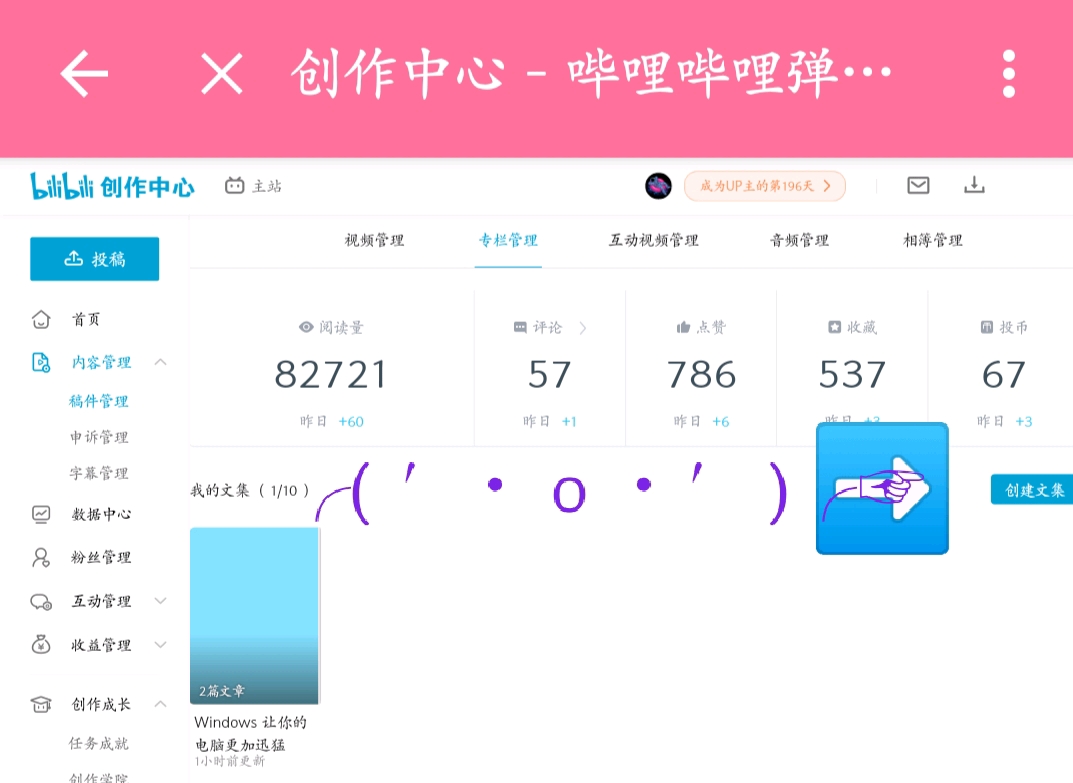Click the 创建文集 button

pos(1032,490)
